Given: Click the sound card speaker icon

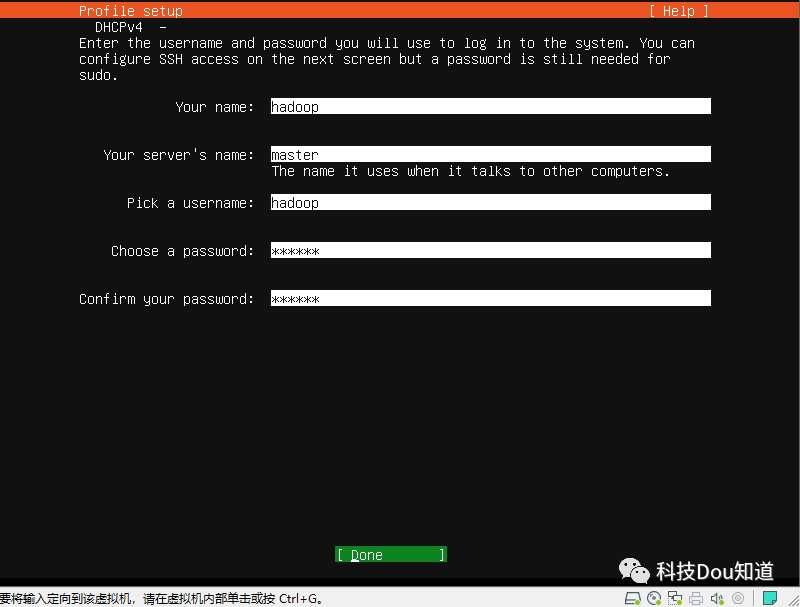Looking at the screenshot, I should point(717,598).
